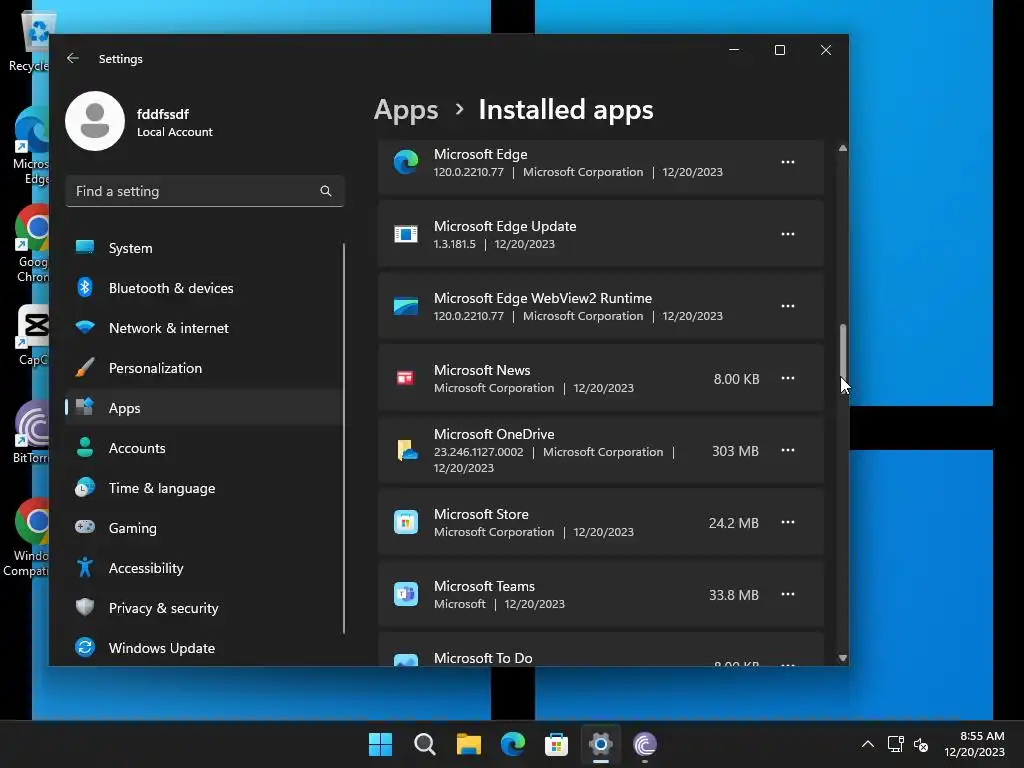Viewport: 1024px width, 768px height.
Task: Open Privacy & security settings
Action: [204, 607]
